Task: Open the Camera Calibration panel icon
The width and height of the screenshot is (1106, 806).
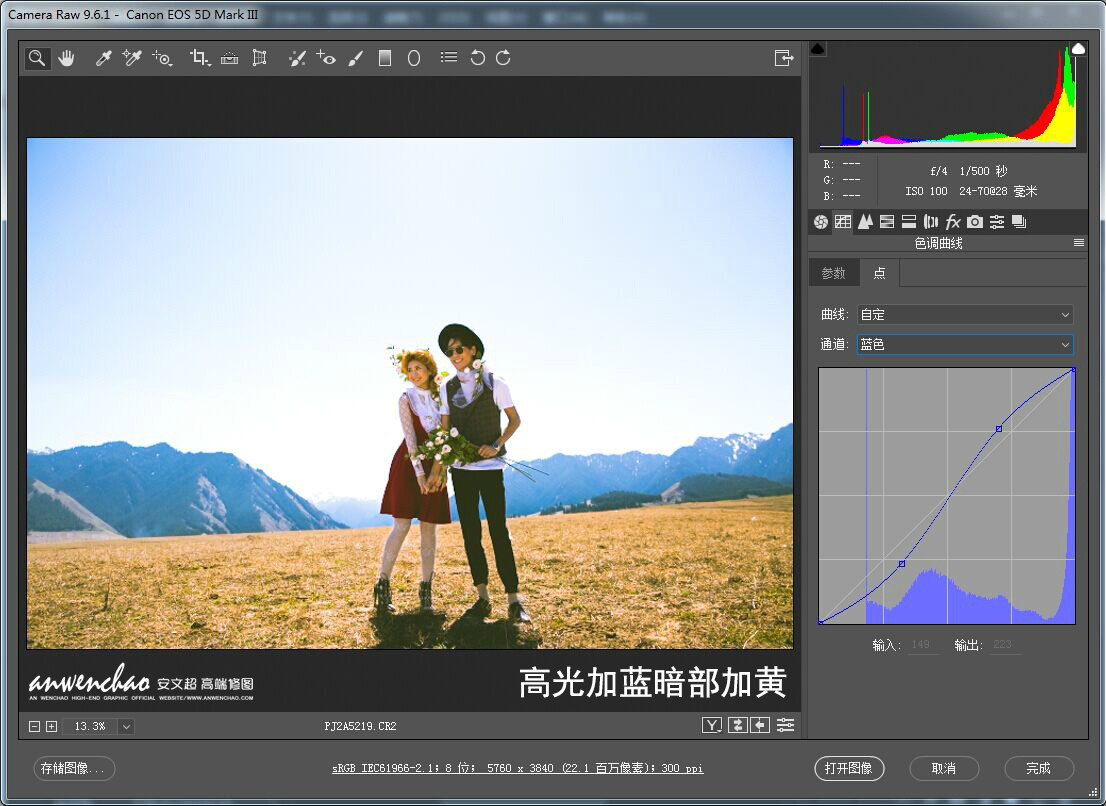Action: click(975, 222)
